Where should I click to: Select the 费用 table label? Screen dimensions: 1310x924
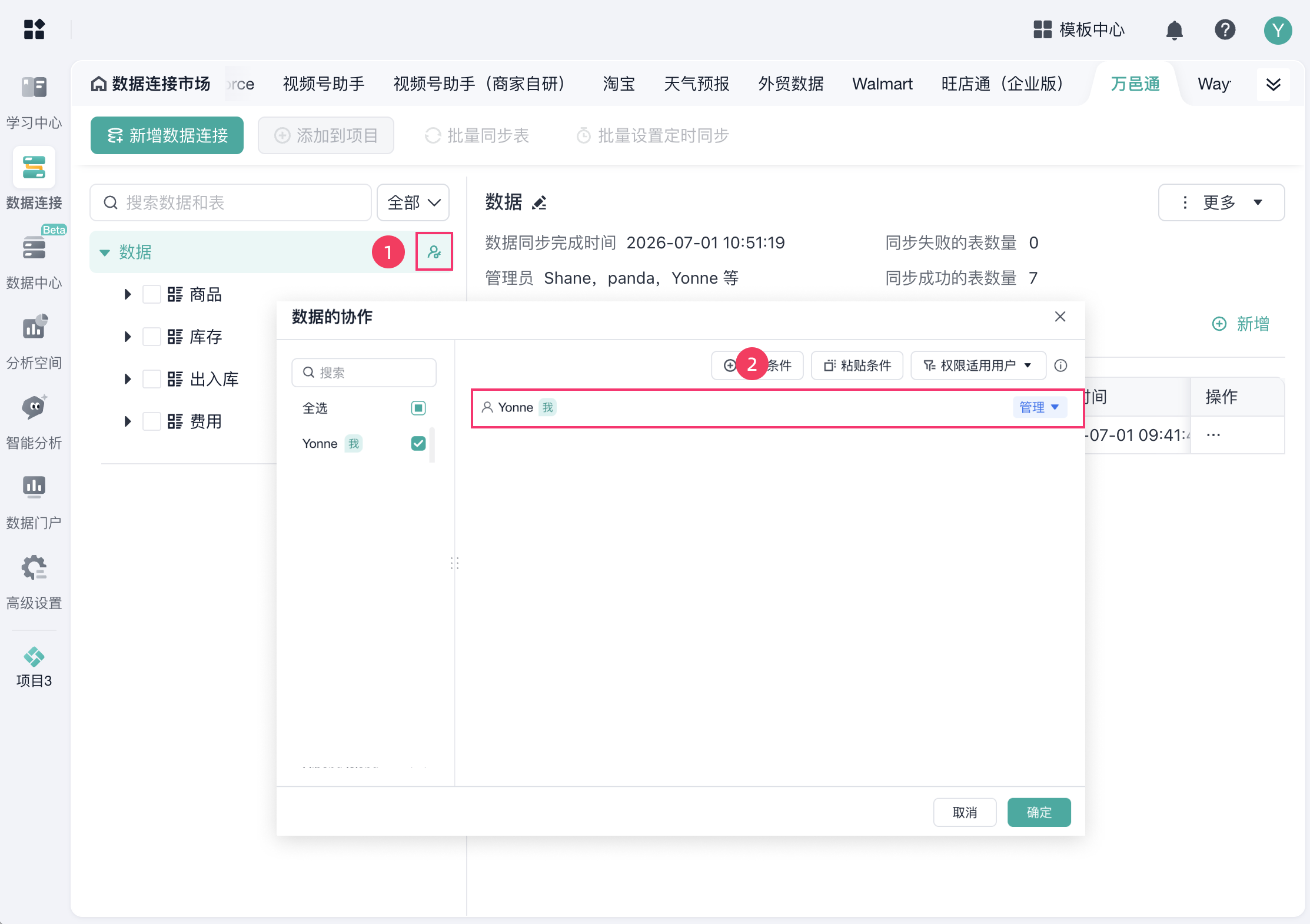206,421
